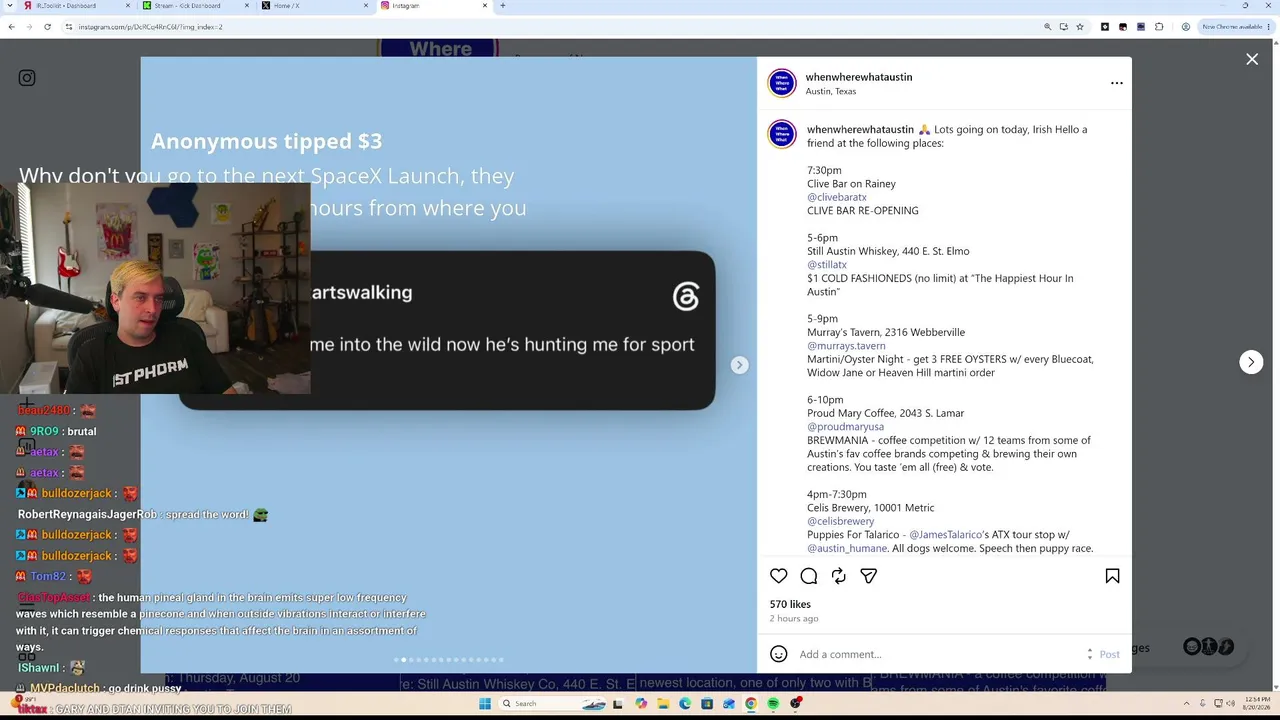The image size is (1280, 720).
Task: Click the "Proud Mary Coffee, 2043 S. Lamar" line
Action: (886, 413)
